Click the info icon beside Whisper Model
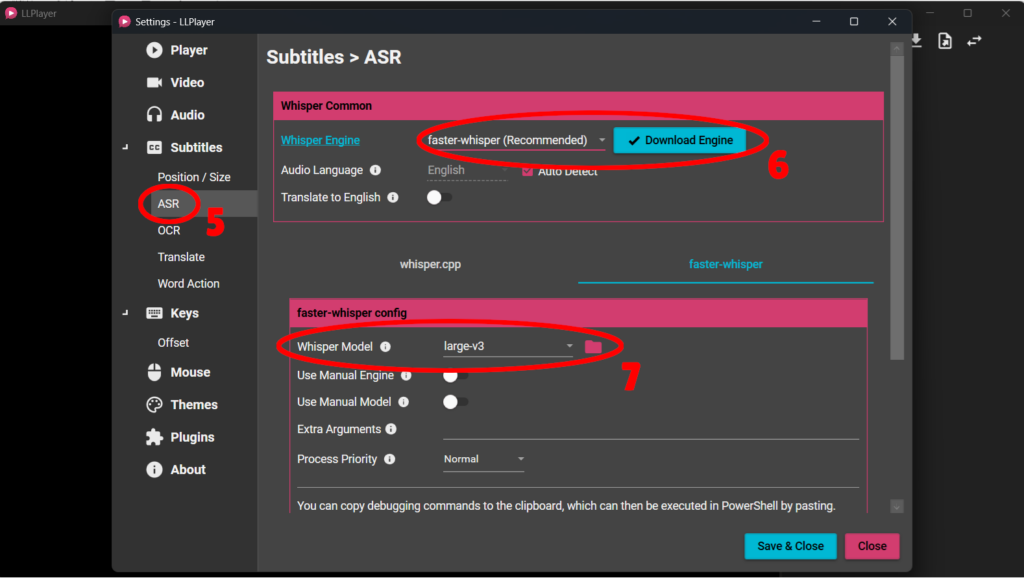Image resolution: width=1024 pixels, height=578 pixels. click(385, 347)
